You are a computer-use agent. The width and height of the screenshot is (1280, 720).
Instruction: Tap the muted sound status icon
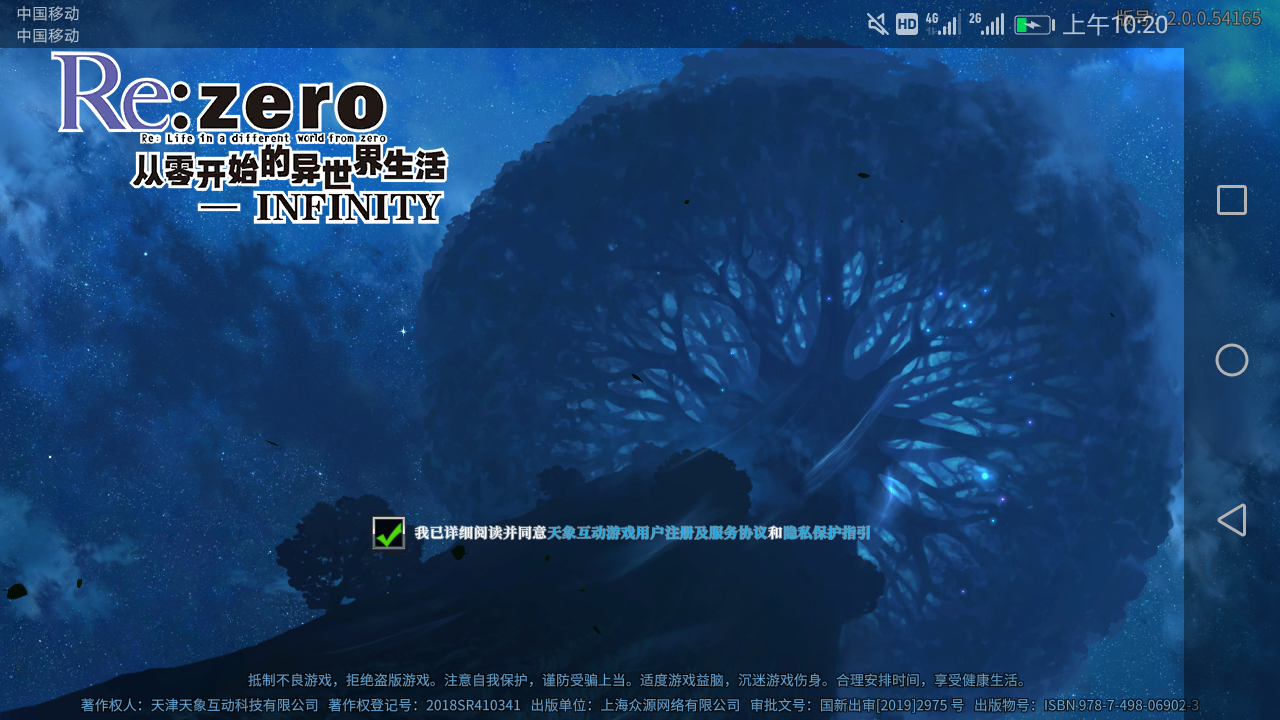click(878, 24)
